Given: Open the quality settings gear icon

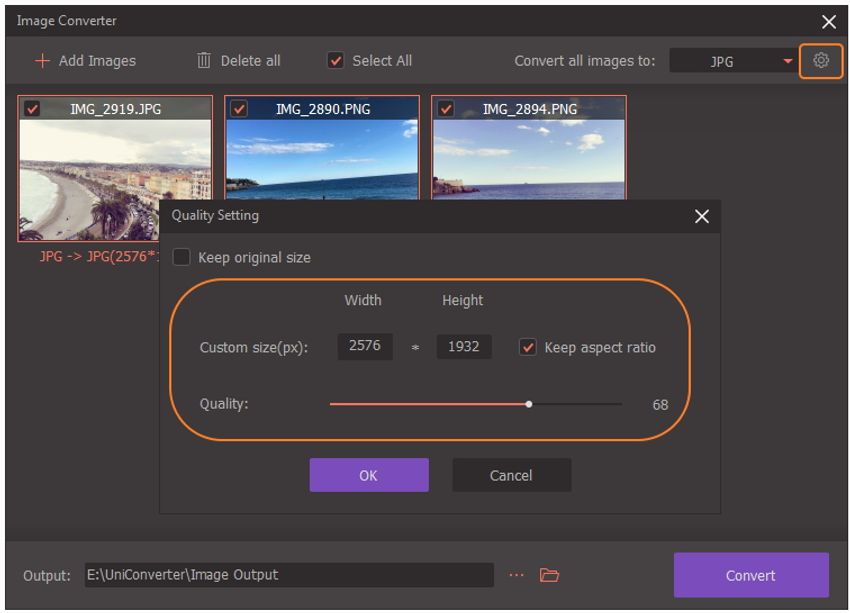Looking at the screenshot, I should point(821,61).
